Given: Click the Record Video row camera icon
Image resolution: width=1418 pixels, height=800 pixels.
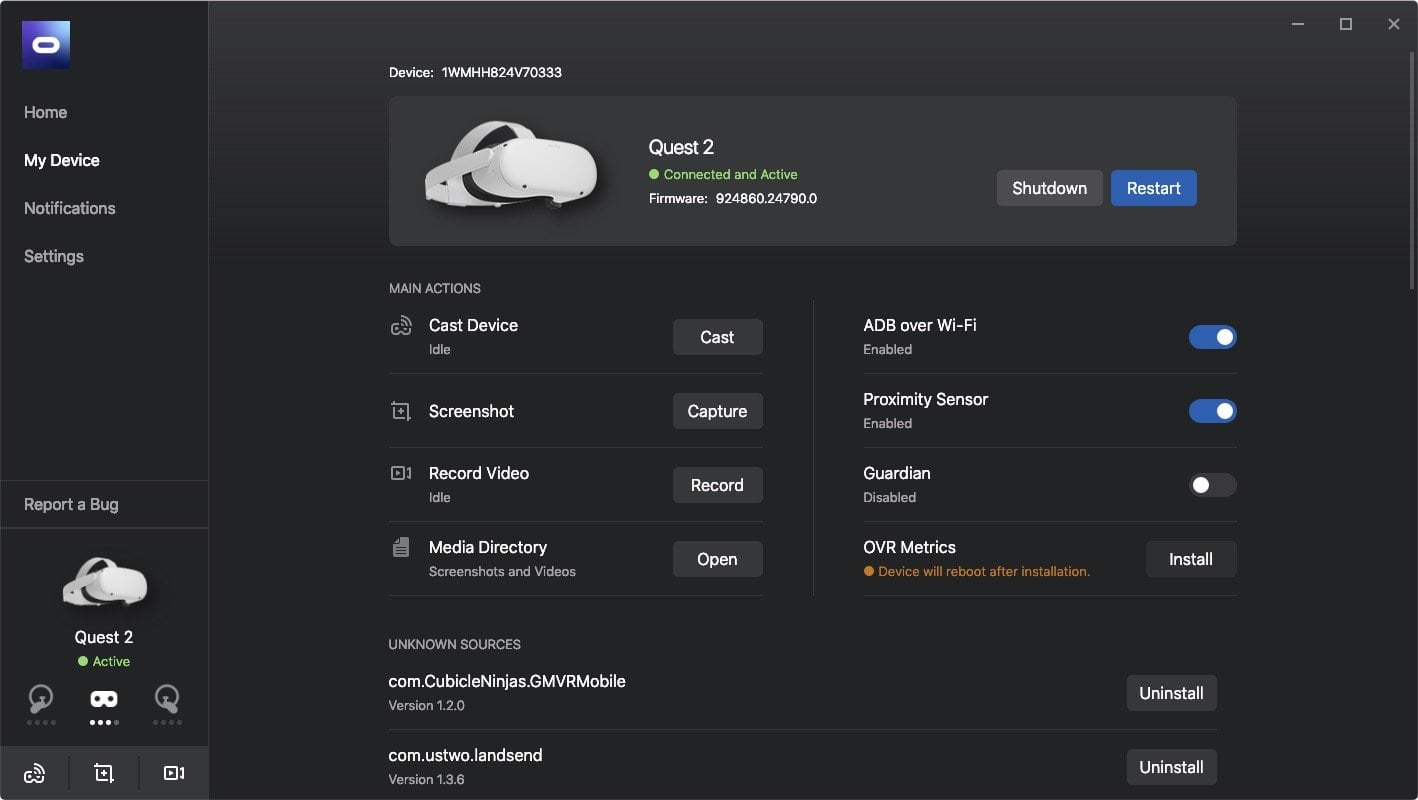Looking at the screenshot, I should 401,473.
